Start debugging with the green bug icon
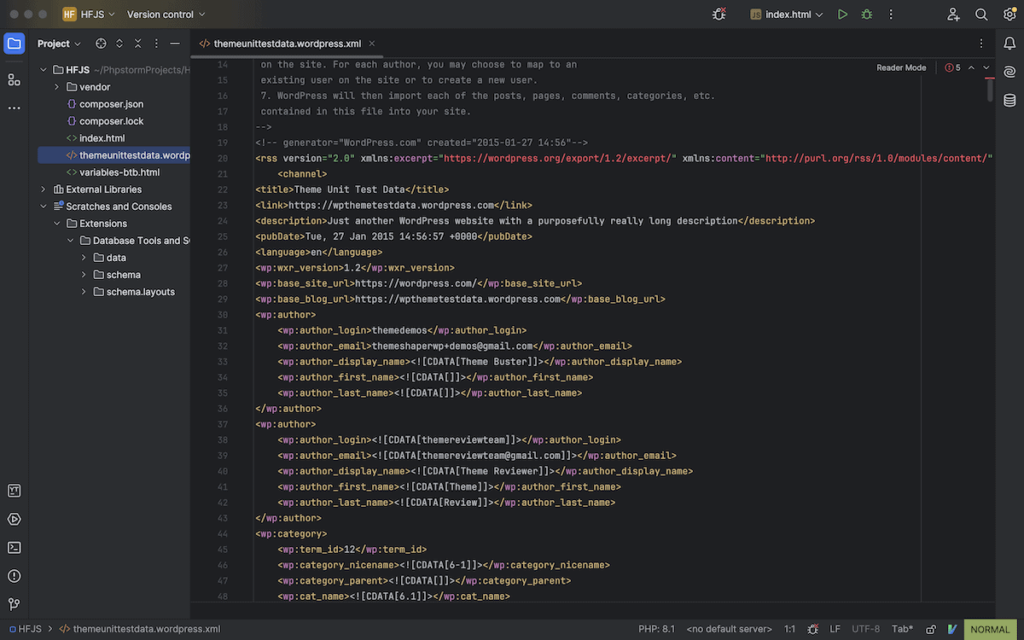This screenshot has height=640, width=1024. click(x=867, y=14)
